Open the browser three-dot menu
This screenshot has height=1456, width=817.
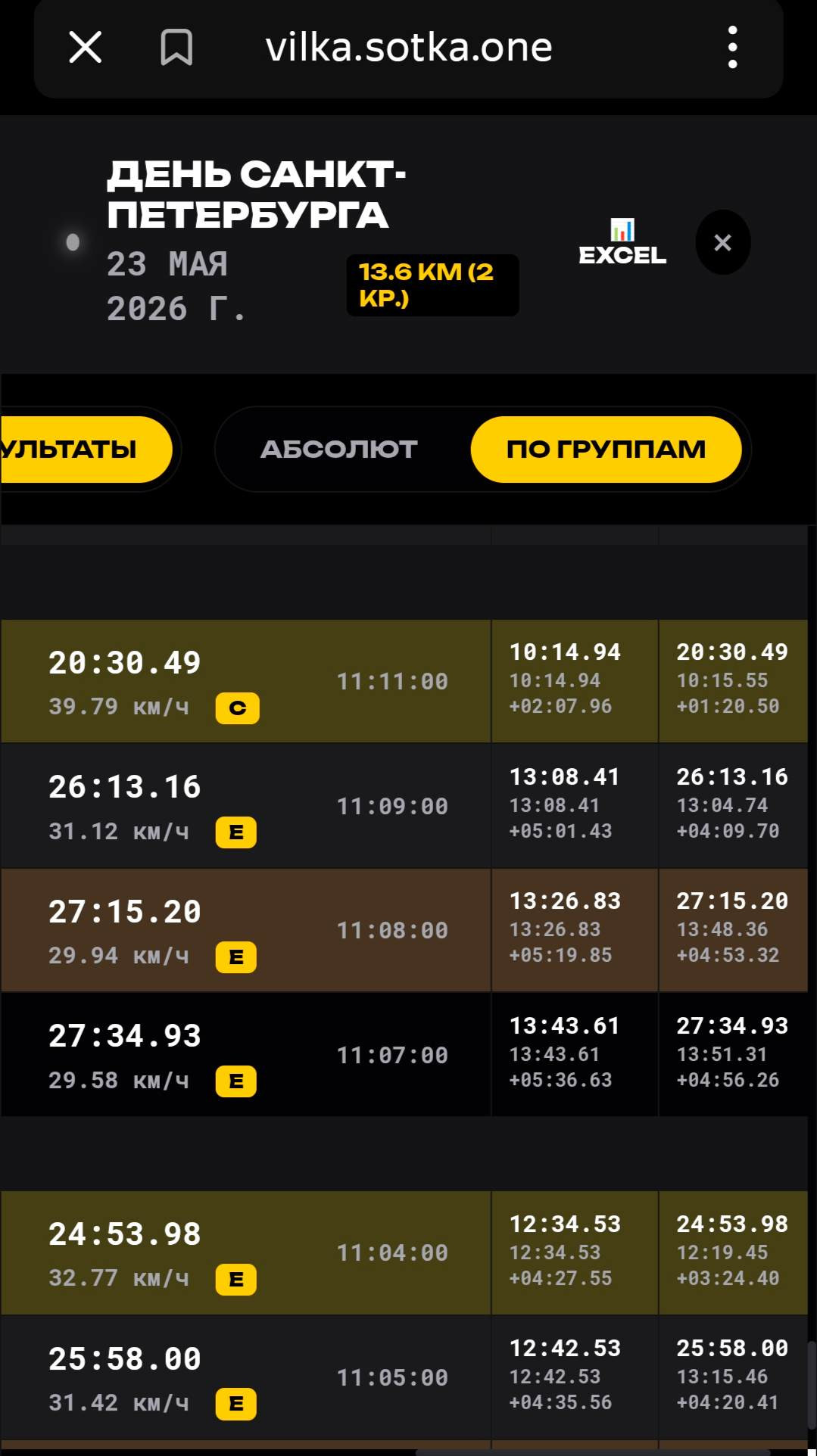tap(732, 47)
